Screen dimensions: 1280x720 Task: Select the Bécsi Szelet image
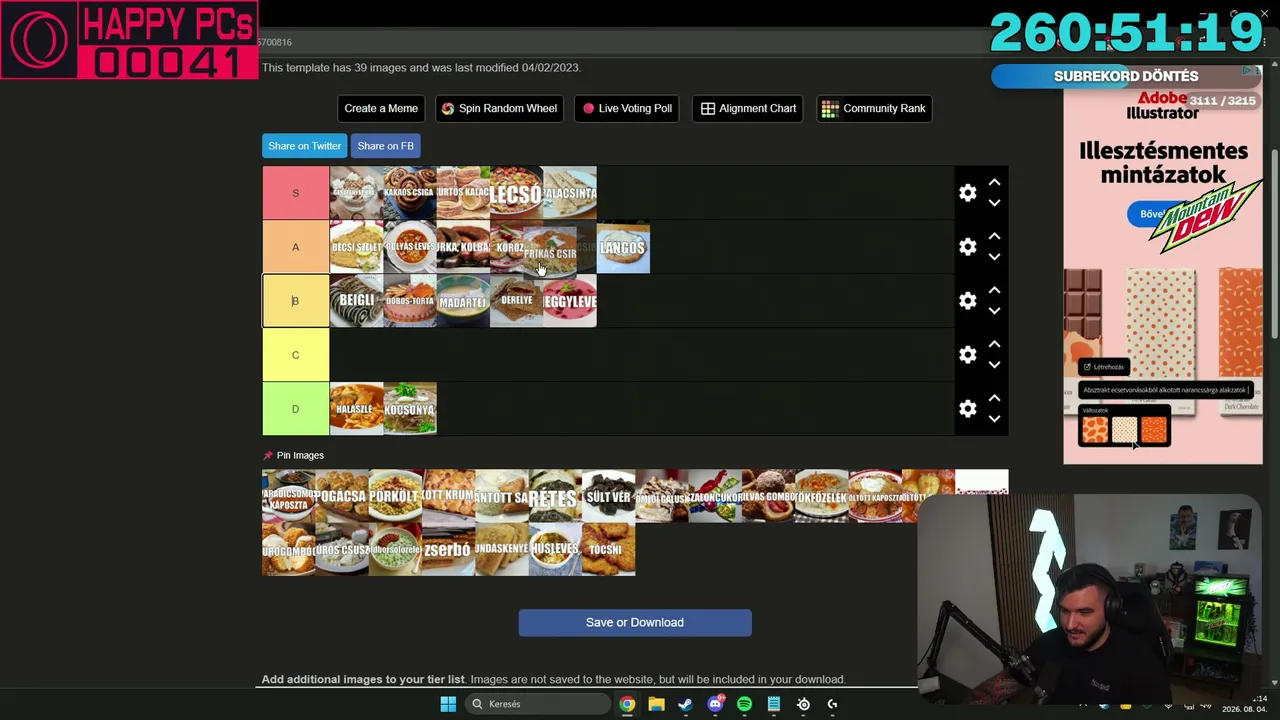point(356,247)
